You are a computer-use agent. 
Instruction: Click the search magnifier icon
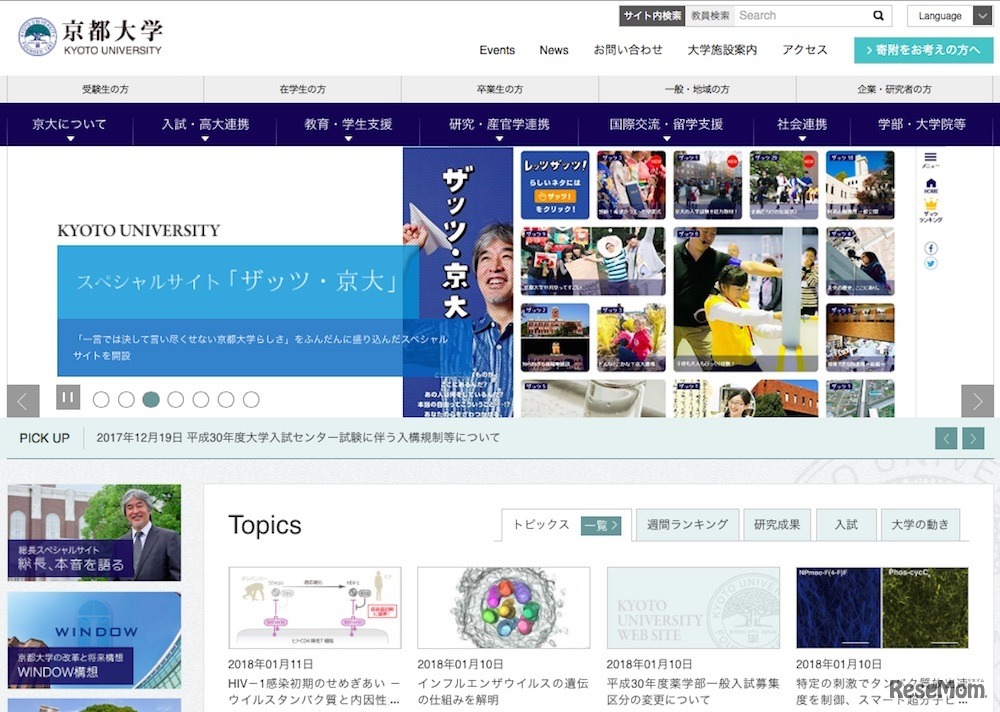(877, 15)
